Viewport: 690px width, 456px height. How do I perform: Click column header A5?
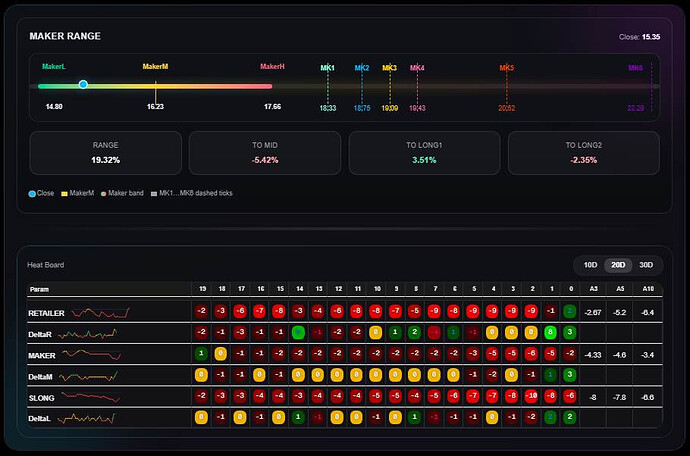pos(620,289)
